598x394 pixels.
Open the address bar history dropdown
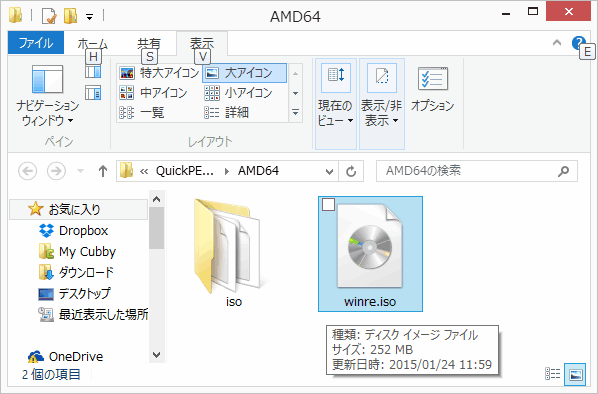(x=330, y=171)
